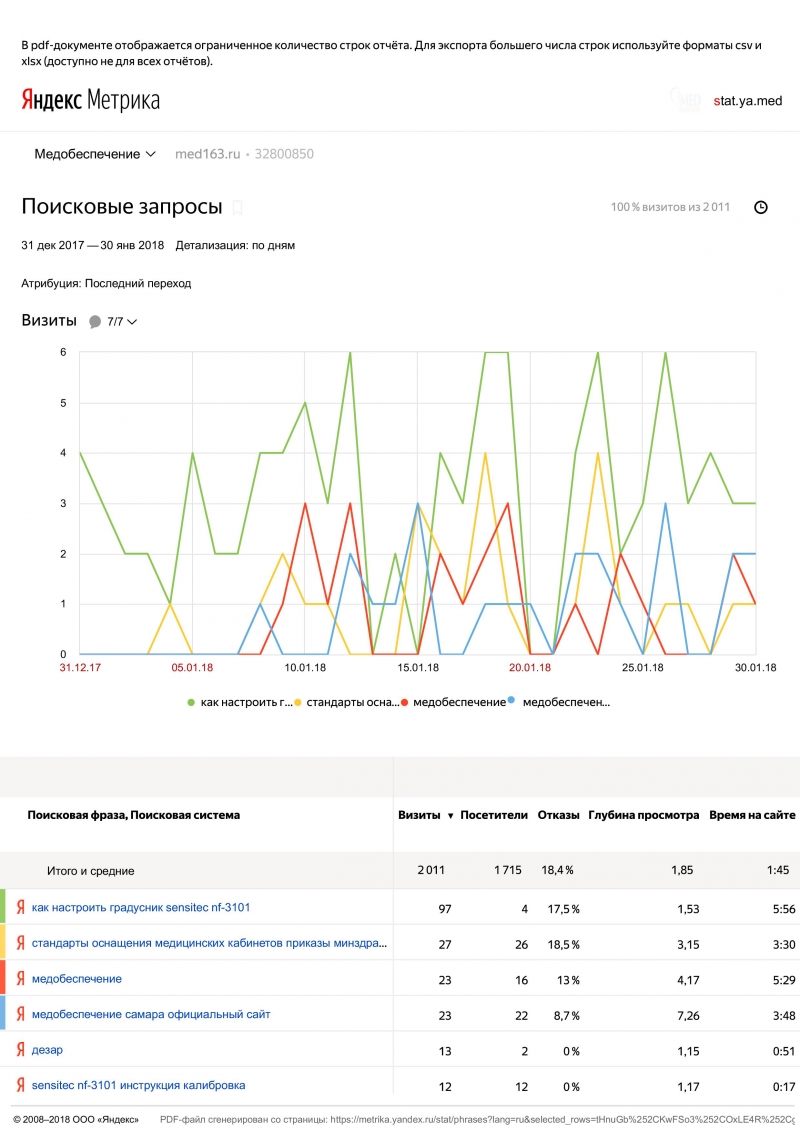This screenshot has height=1132, width=800.
Task: Click total visits value 2 011 in table
Action: (431, 870)
